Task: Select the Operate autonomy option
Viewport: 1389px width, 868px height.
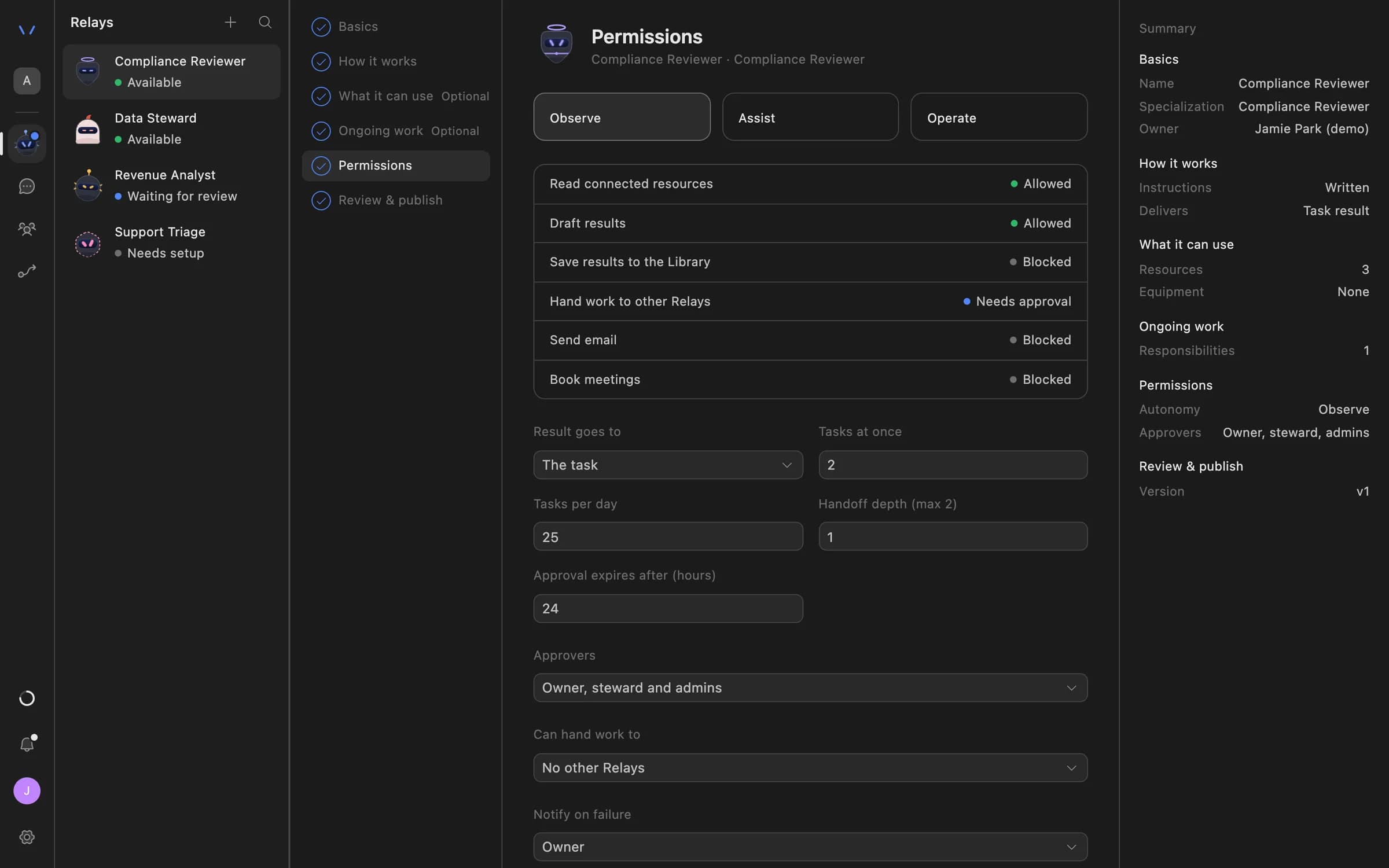Action: [x=999, y=117]
